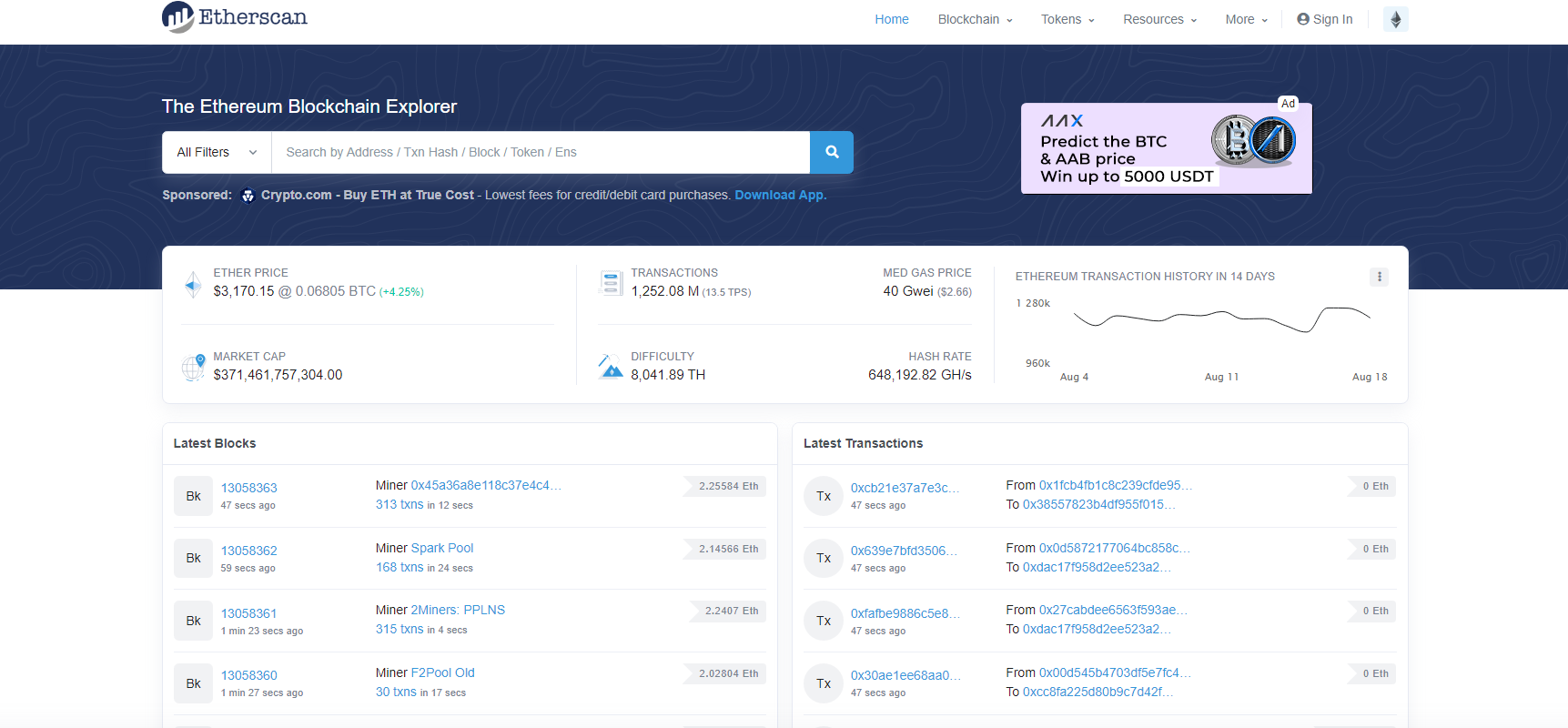Click Tx icon for 0xfafbe9886c5e8 transaction
The width and height of the screenshot is (1568, 728).
824,621
